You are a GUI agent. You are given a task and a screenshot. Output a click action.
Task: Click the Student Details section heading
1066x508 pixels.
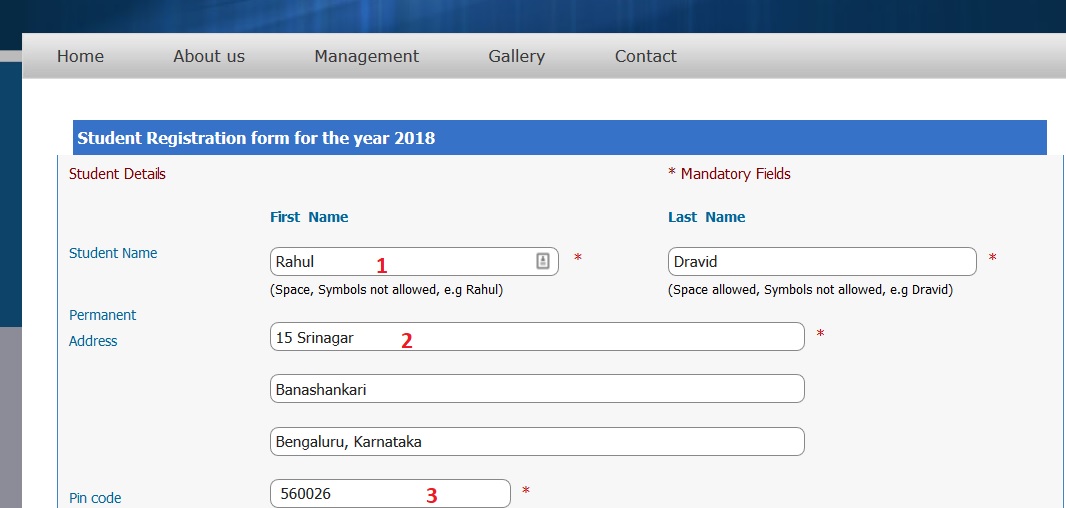117,174
